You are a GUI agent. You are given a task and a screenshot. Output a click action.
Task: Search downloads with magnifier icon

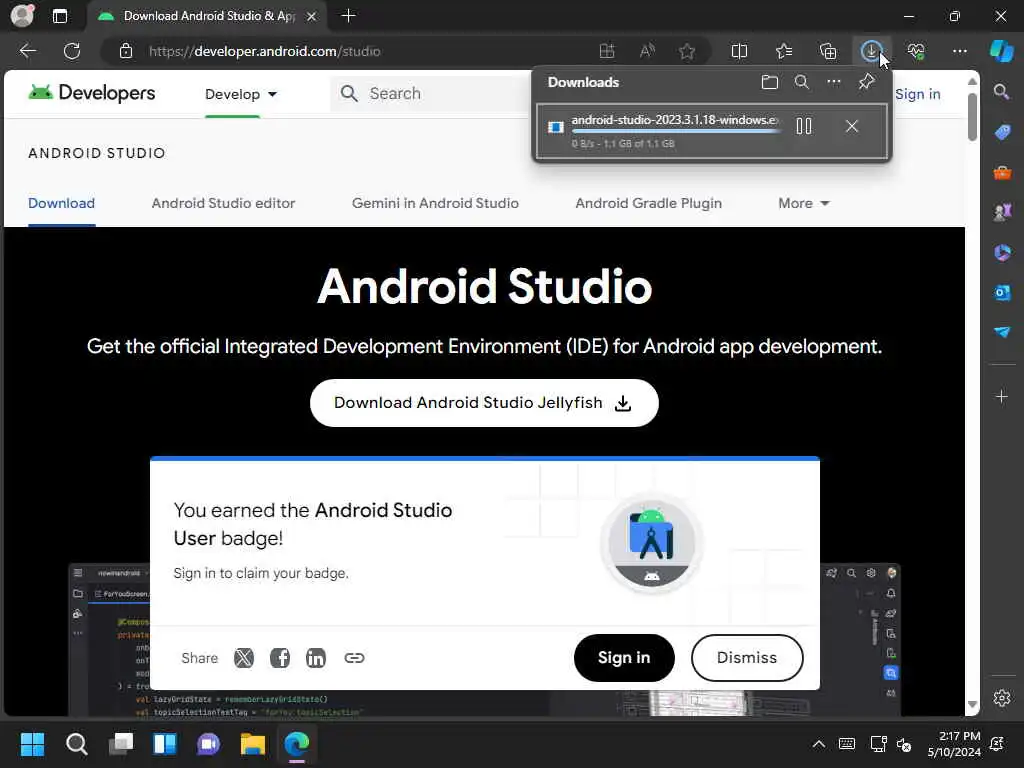[x=802, y=82]
